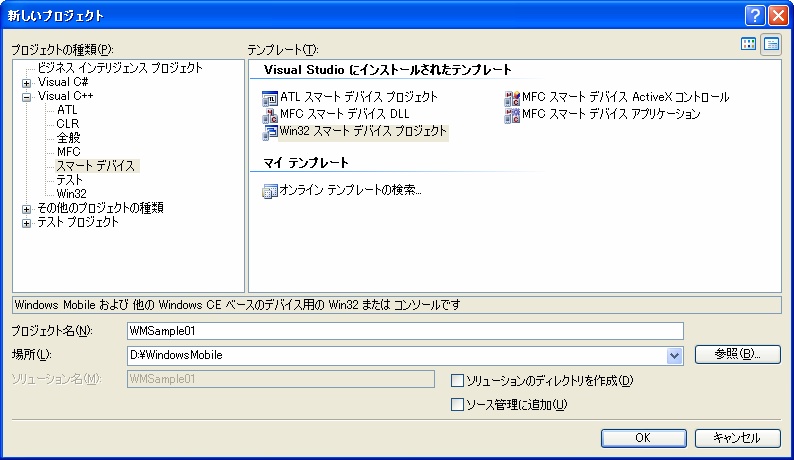
Task: Select Win32 project type in tree
Action: coord(71,194)
